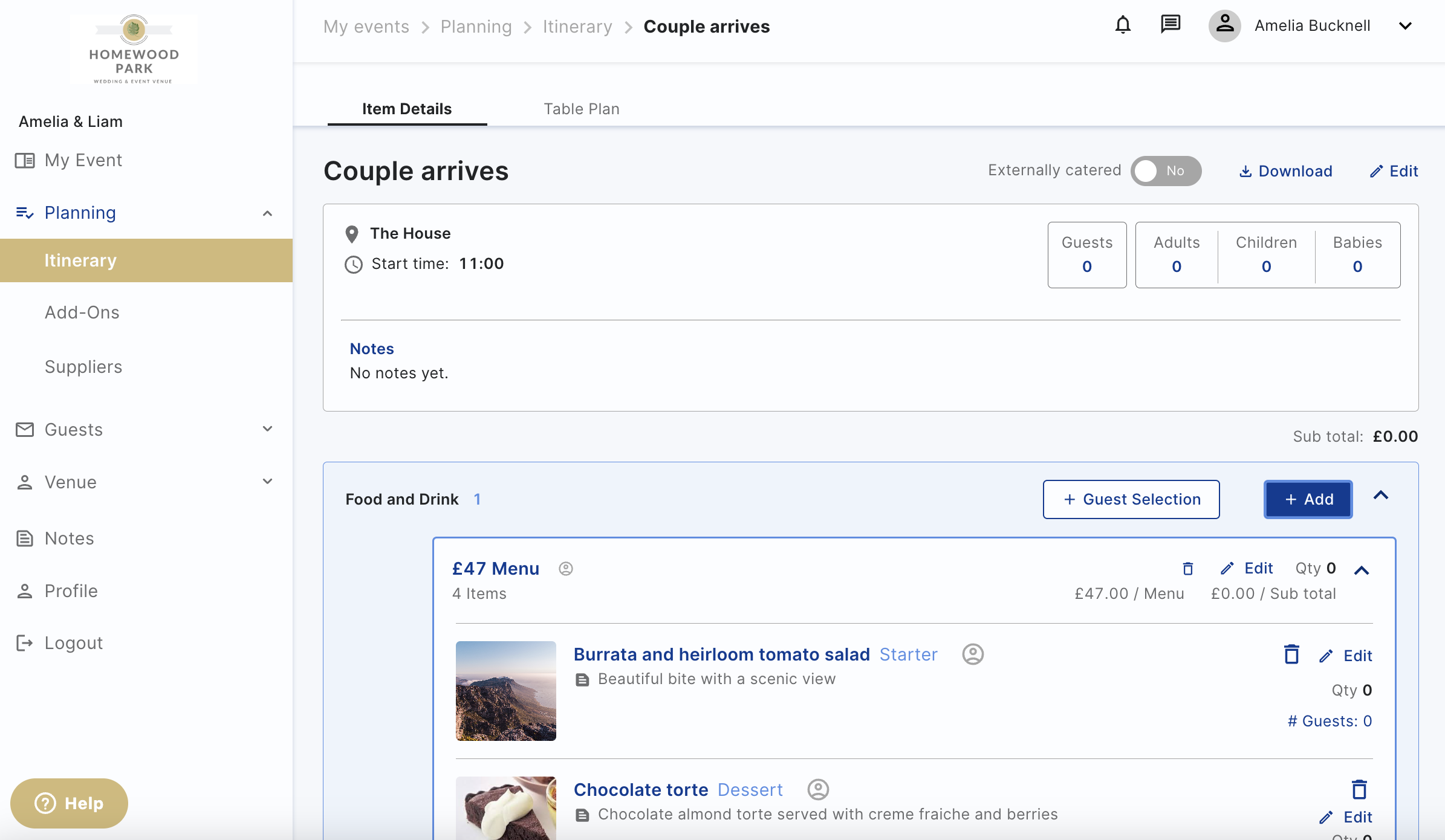Click the Babies count value
Viewport: 1445px width, 840px height.
1358,267
